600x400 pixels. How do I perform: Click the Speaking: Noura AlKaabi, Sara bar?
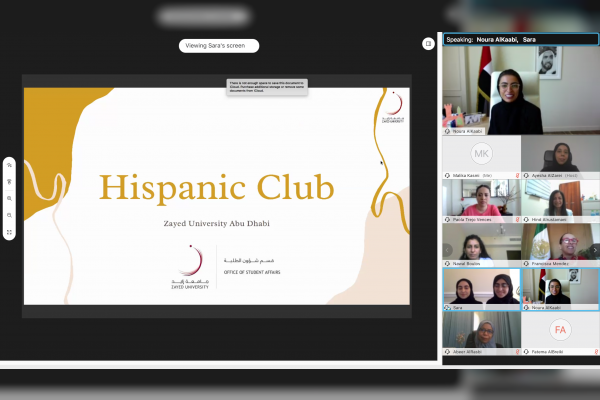(x=521, y=39)
